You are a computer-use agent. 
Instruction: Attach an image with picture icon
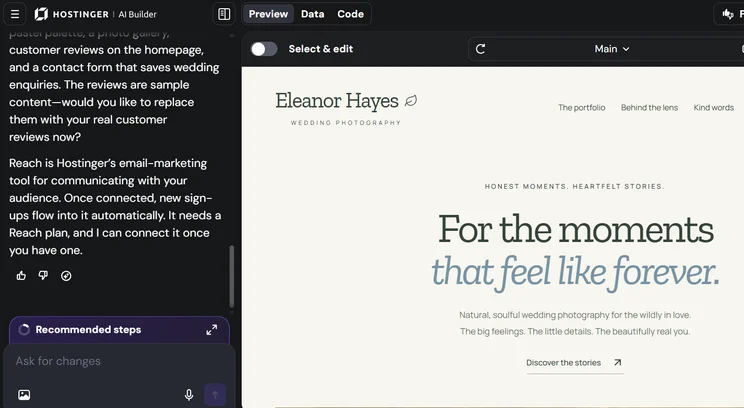pyautogui.click(x=24, y=395)
